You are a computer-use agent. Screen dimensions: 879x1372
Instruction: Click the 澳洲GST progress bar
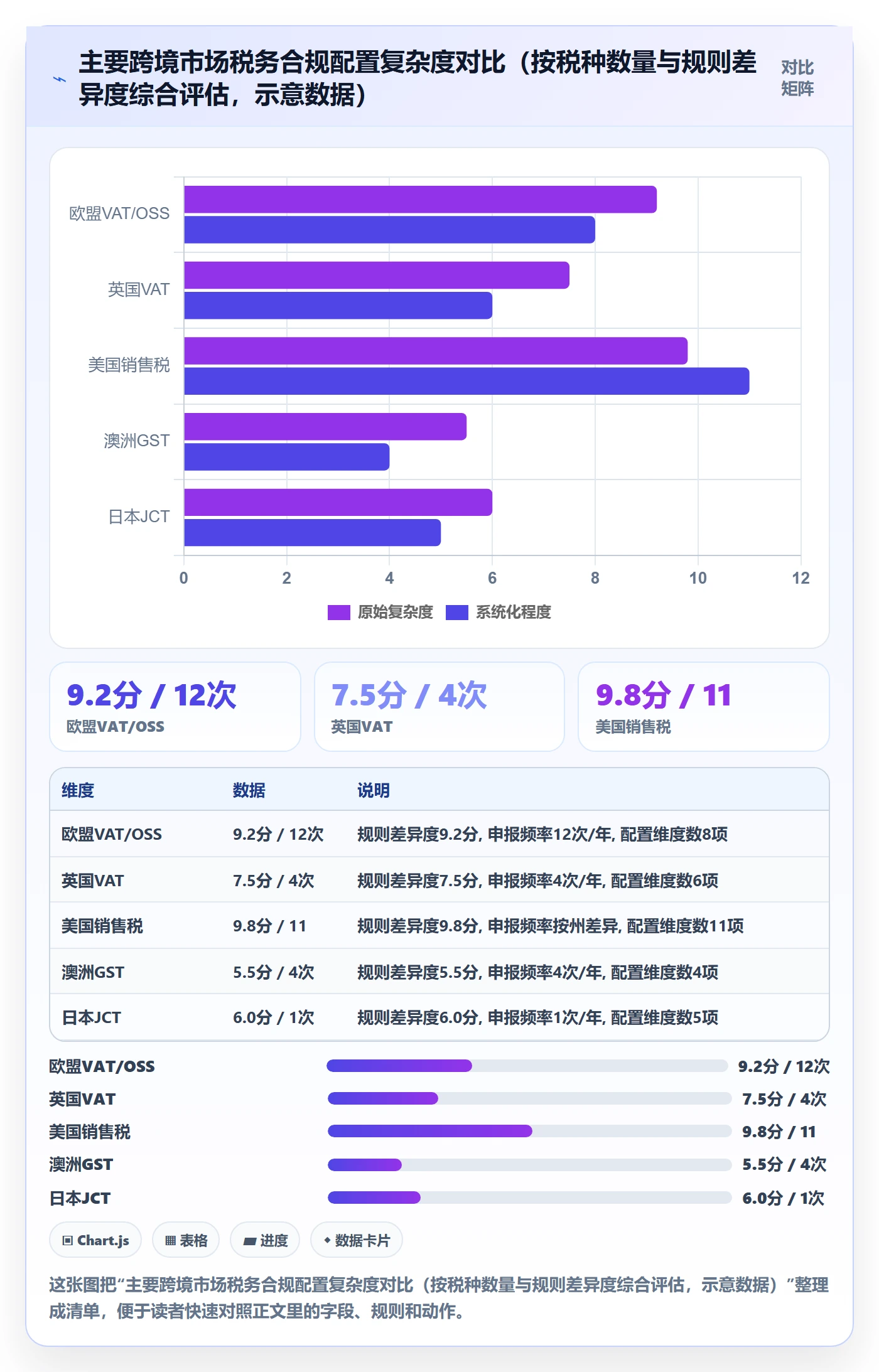[x=530, y=1165]
